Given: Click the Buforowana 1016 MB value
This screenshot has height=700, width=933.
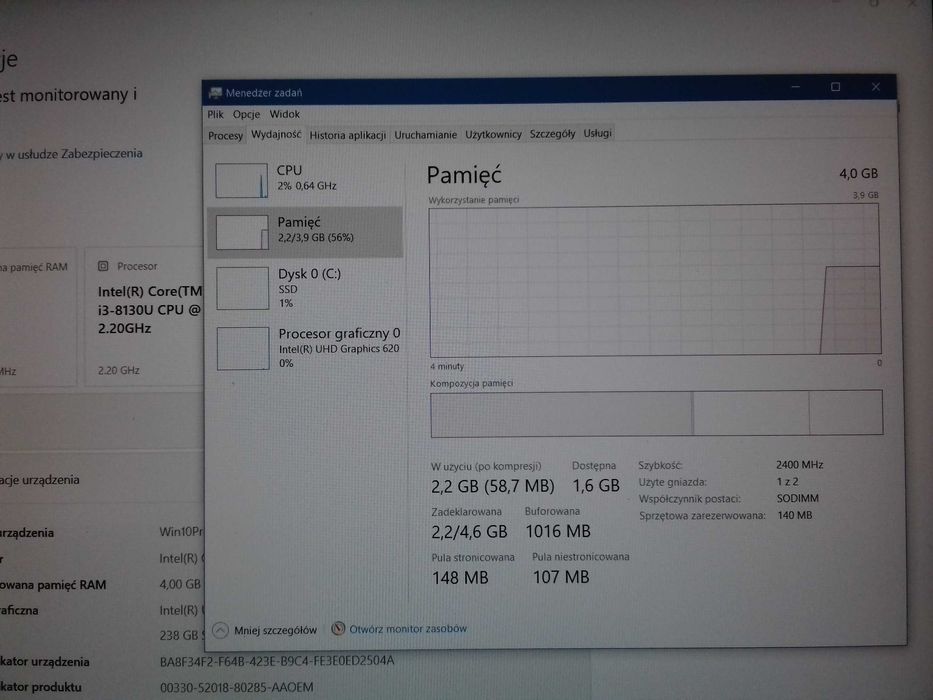Looking at the screenshot, I should 558,531.
